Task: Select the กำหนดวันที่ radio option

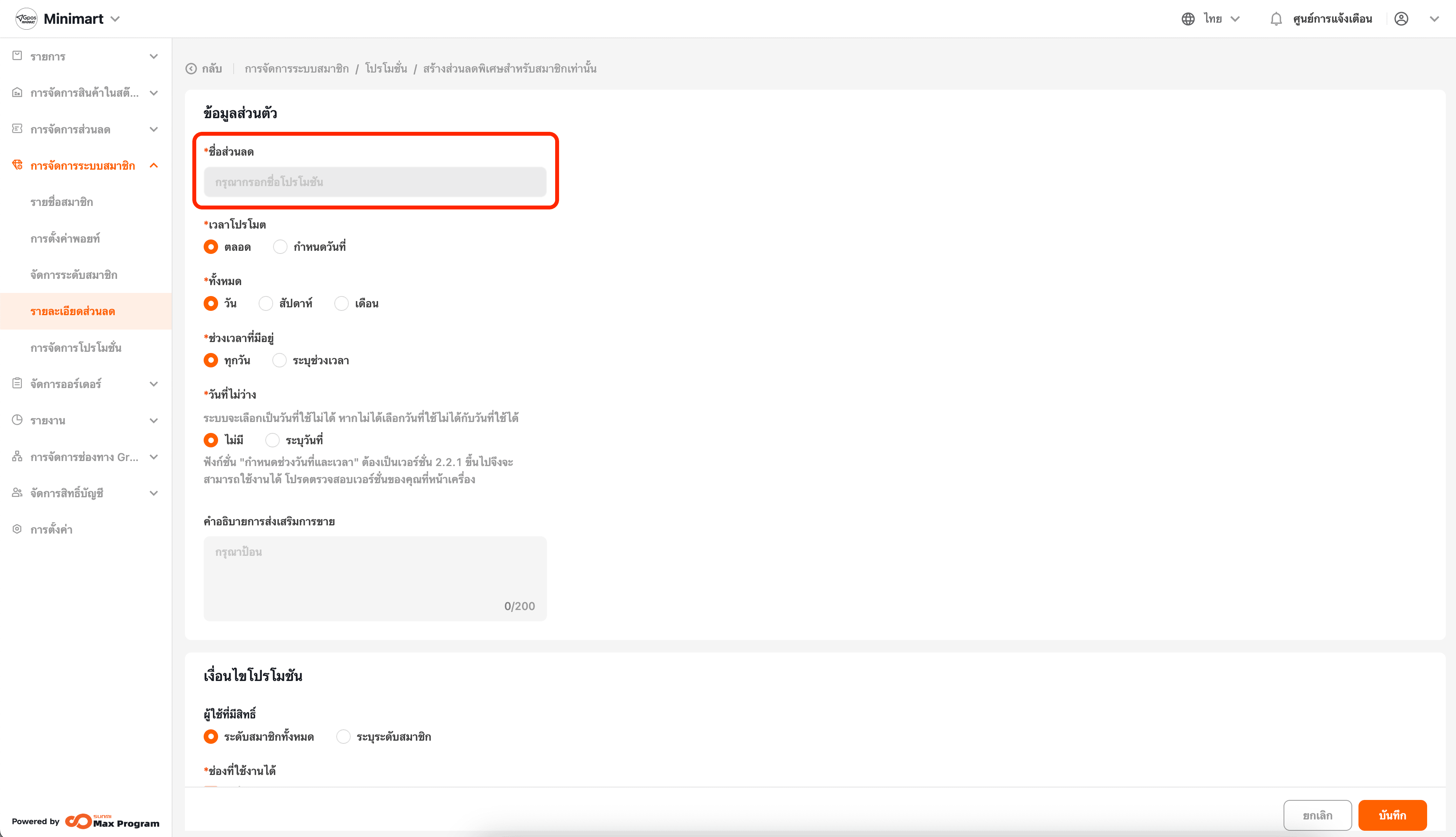Action: pyautogui.click(x=280, y=247)
